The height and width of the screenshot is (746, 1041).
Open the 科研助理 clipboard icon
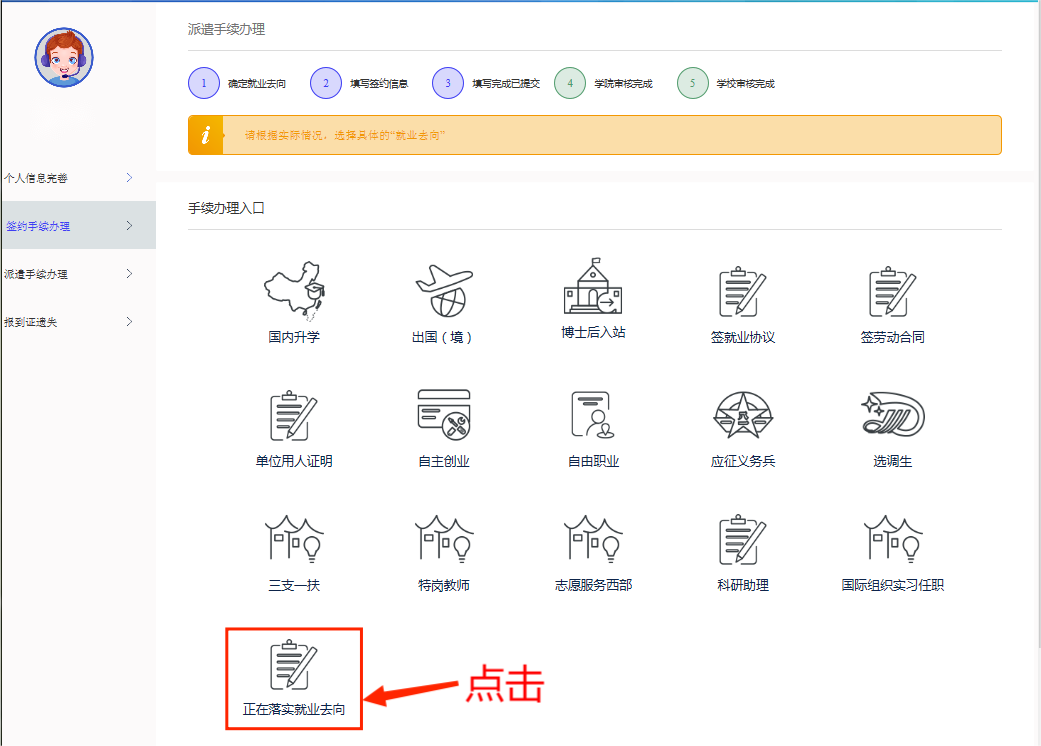(x=742, y=539)
